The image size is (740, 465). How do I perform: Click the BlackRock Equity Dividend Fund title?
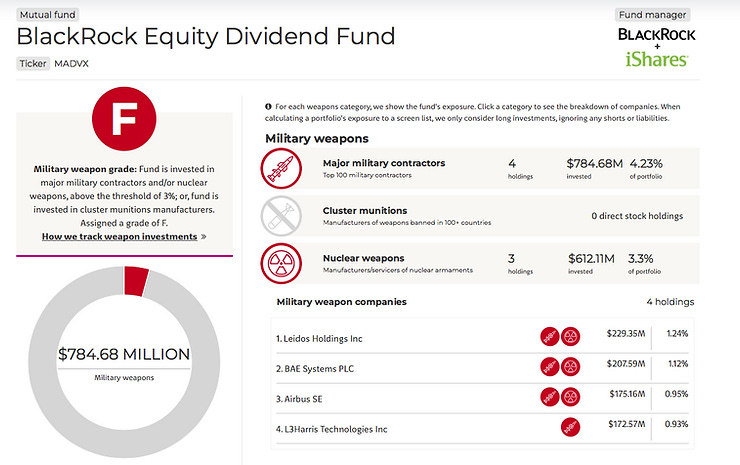tap(206, 37)
